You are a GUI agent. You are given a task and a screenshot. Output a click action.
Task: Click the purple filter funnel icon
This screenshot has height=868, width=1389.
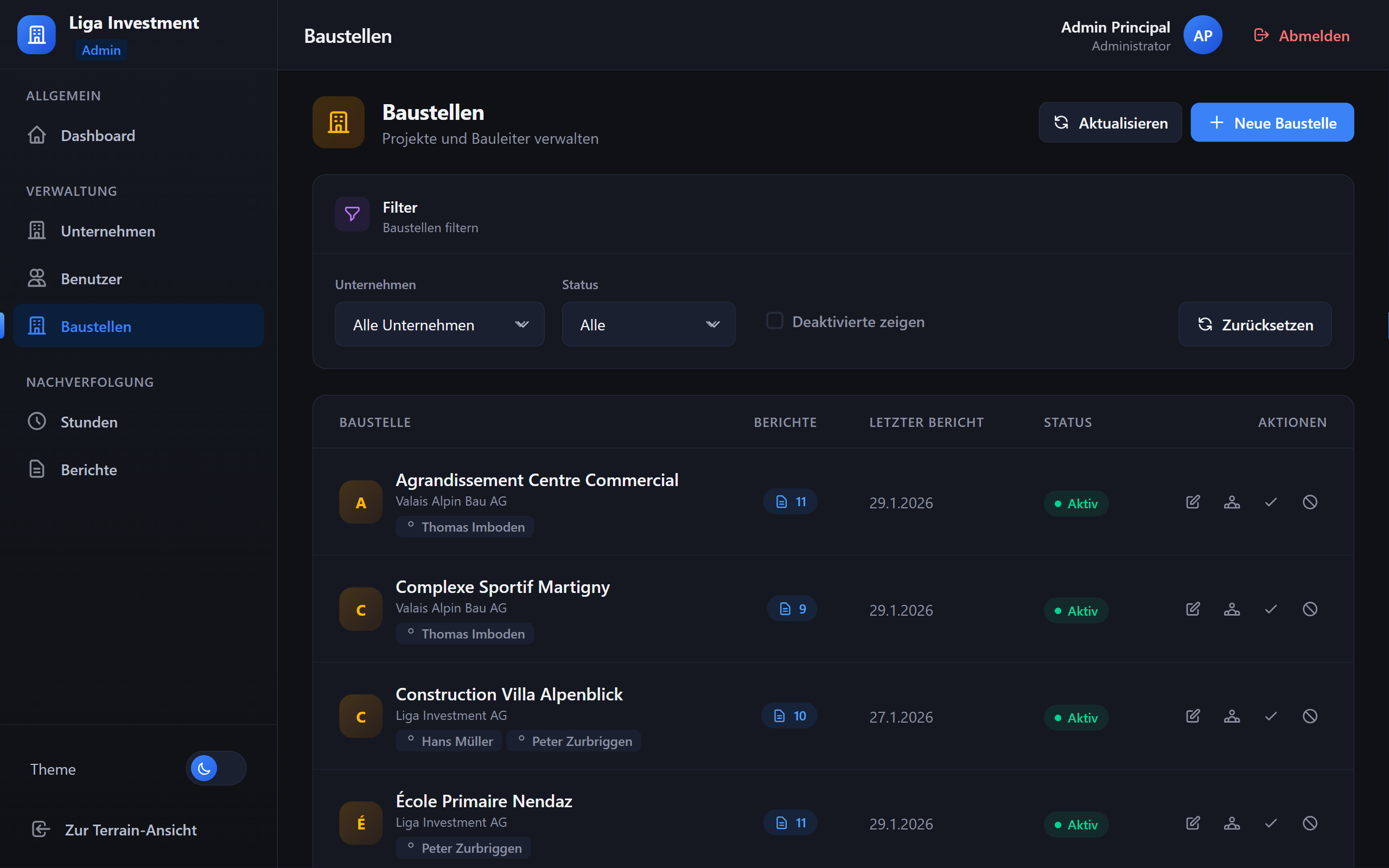(352, 214)
